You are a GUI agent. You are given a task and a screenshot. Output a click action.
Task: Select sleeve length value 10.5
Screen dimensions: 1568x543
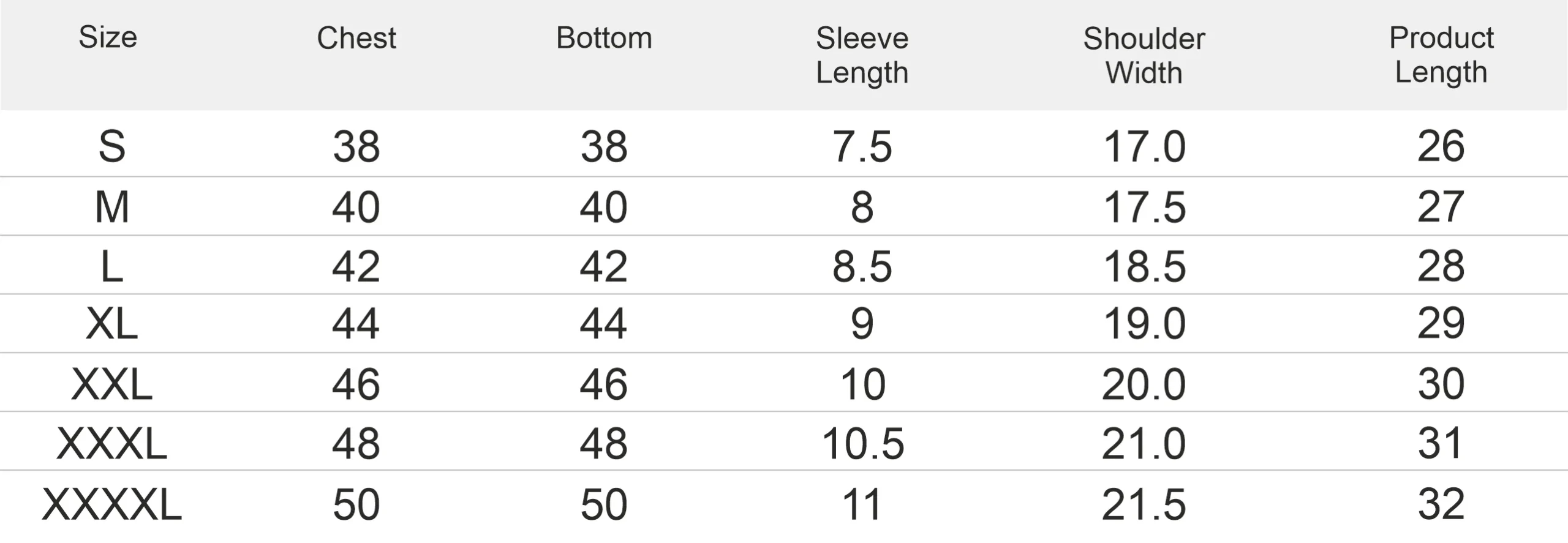click(862, 444)
